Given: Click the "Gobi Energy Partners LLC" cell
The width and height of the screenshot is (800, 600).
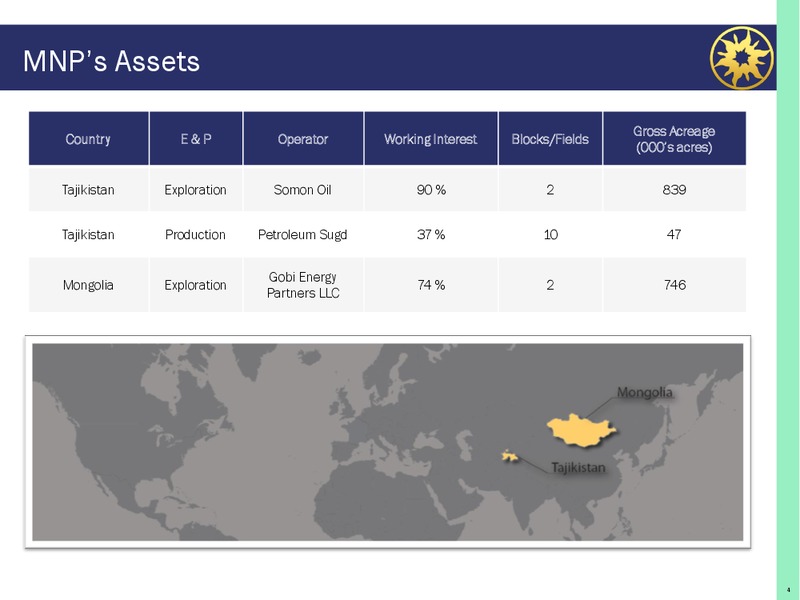Looking at the screenshot, I should (x=303, y=285).
